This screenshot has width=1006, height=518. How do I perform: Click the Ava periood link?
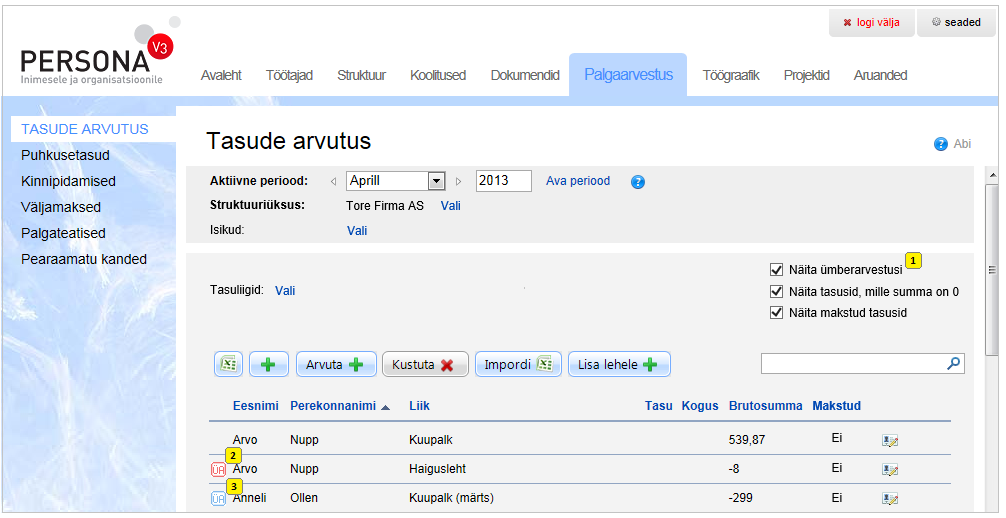(577, 181)
